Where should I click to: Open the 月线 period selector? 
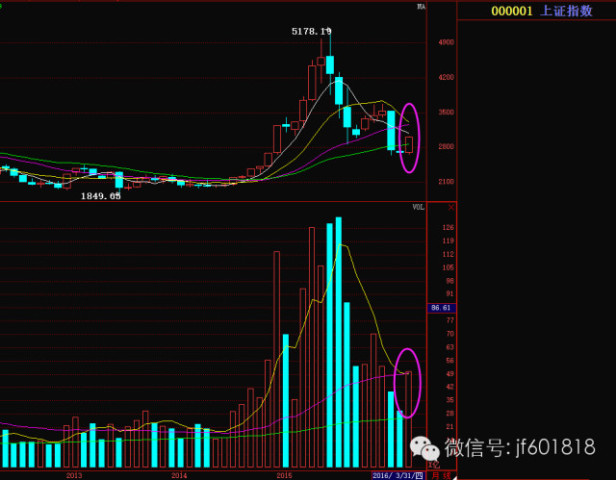coord(441,476)
